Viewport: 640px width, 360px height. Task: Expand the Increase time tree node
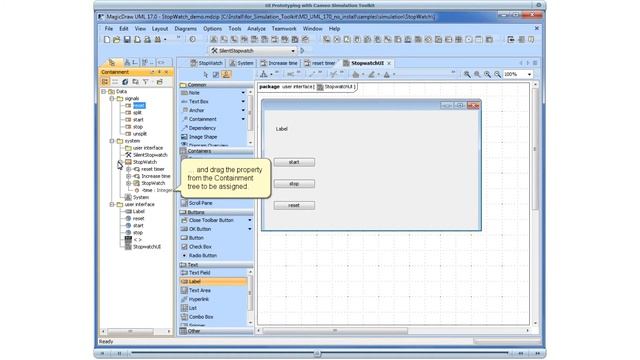click(129, 176)
